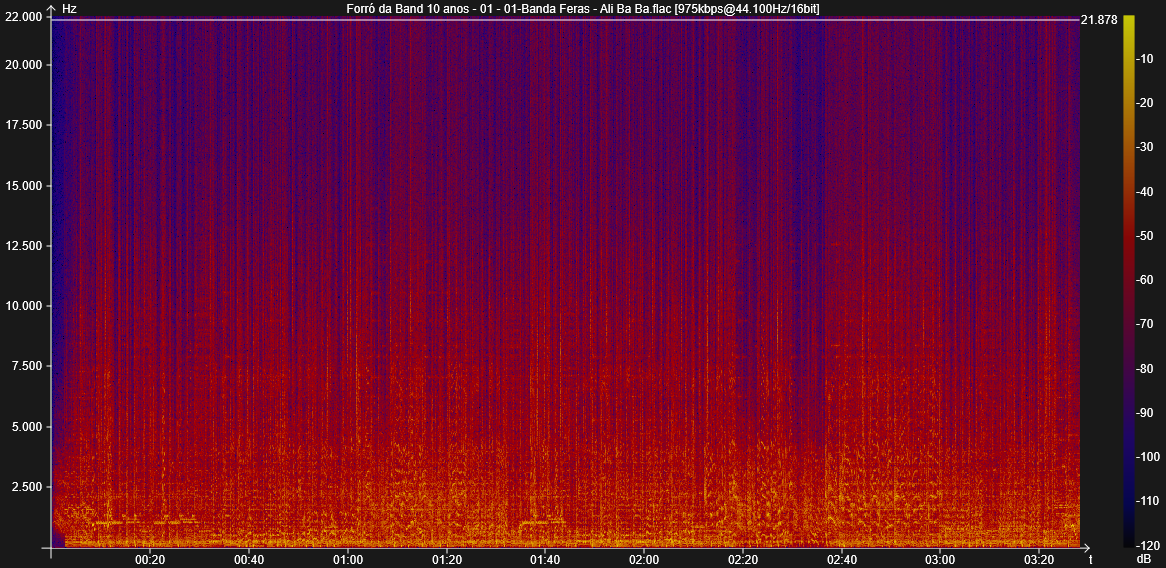Click the 21.878 cutoff frequency label
Image resolution: width=1166 pixels, height=568 pixels.
coord(1099,20)
